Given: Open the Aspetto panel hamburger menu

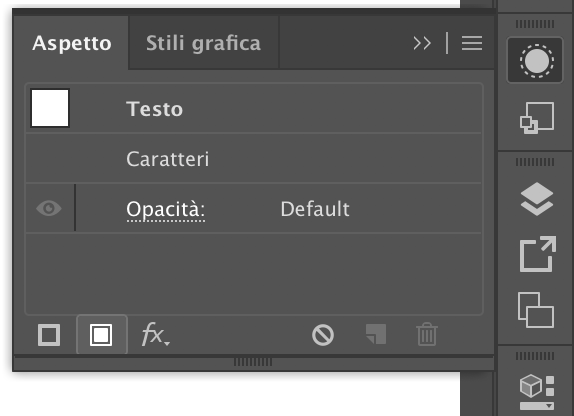Looking at the screenshot, I should click(x=472, y=43).
